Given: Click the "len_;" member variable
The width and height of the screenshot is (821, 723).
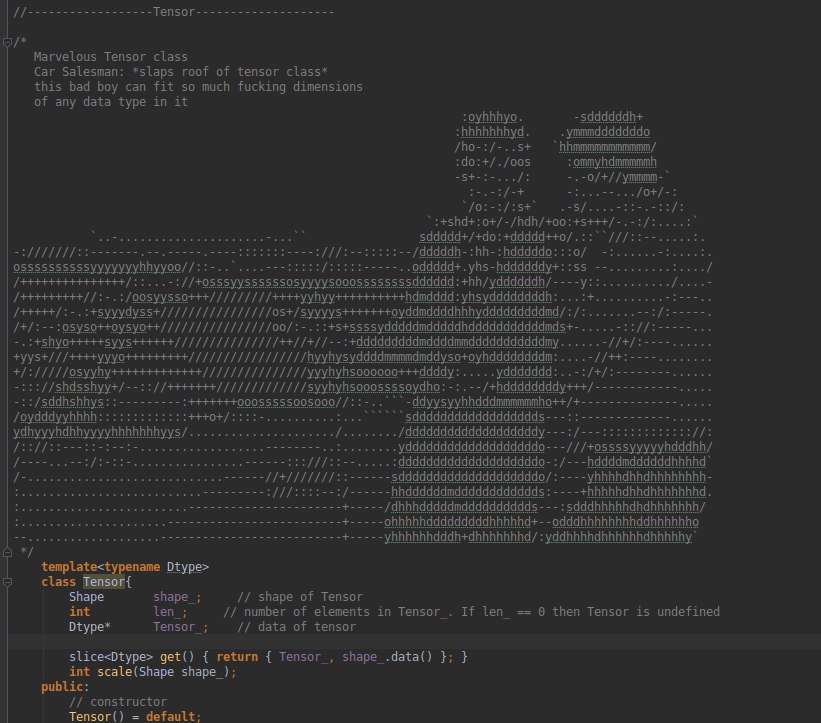Looking at the screenshot, I should coord(170,612).
